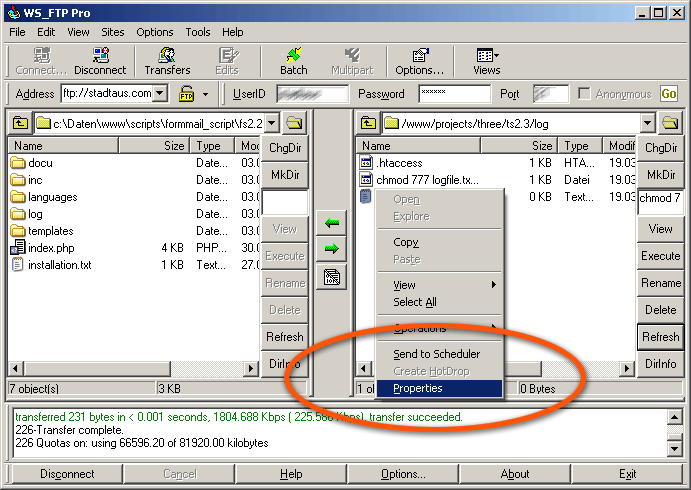Click the green right arrow upload button
The image size is (691, 490).
(331, 249)
